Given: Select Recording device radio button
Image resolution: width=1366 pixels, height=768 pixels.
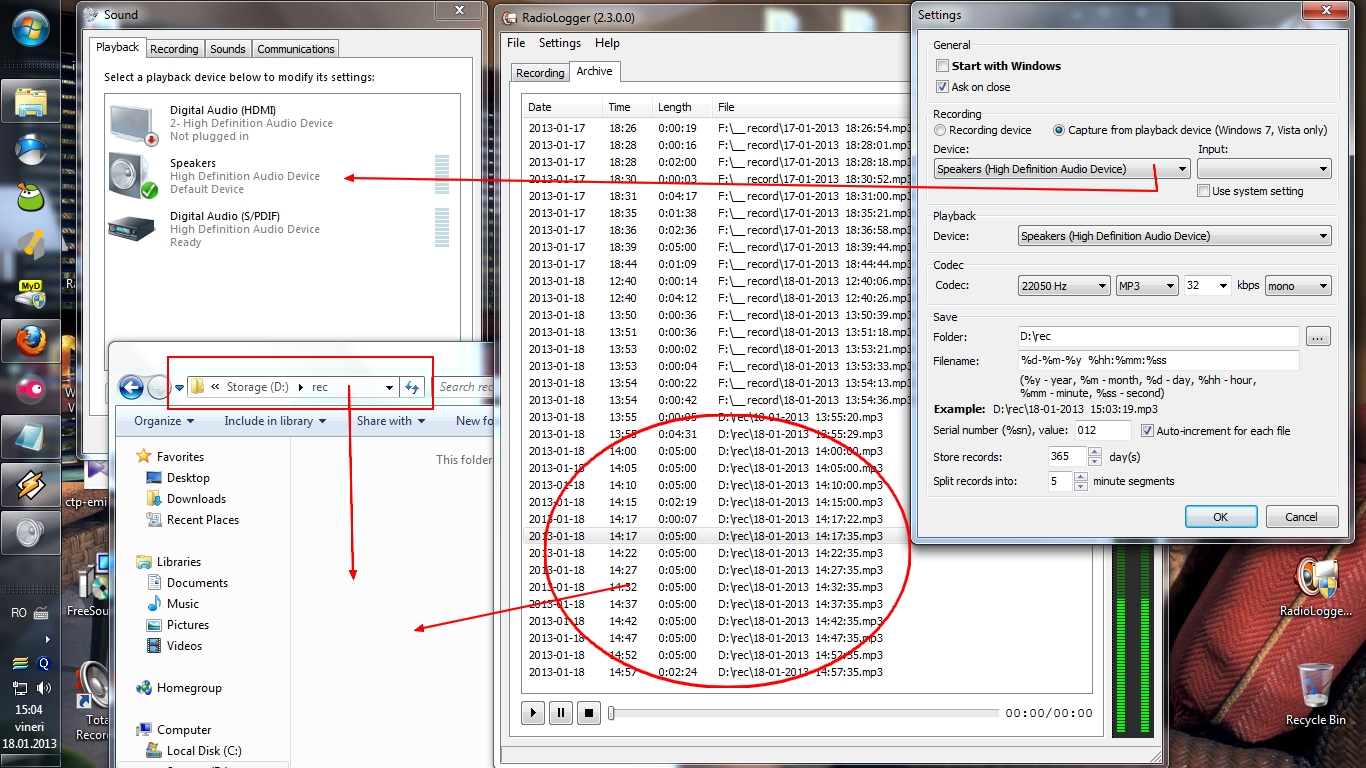Looking at the screenshot, I should tap(940, 130).
